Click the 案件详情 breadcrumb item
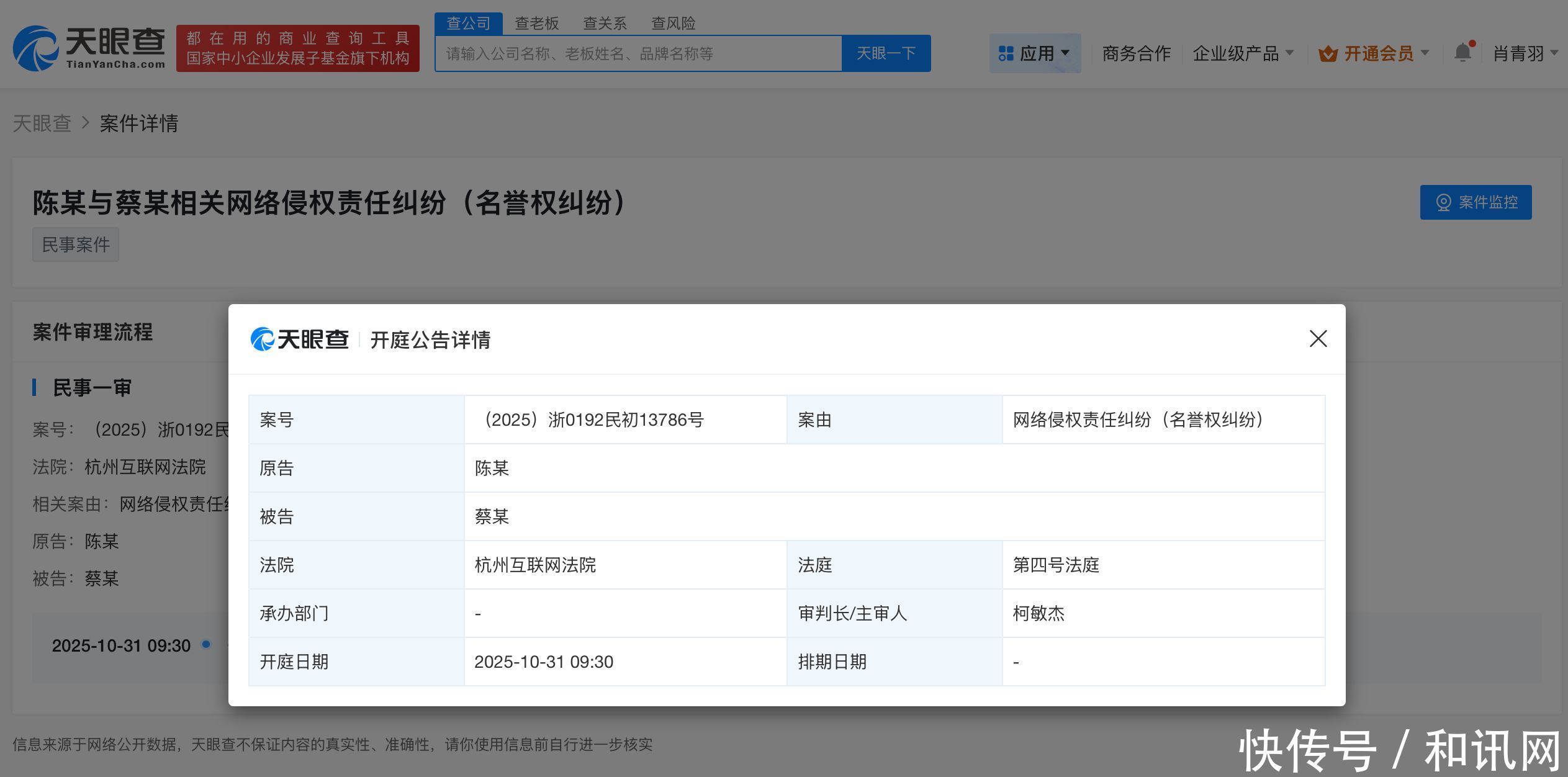 point(139,124)
